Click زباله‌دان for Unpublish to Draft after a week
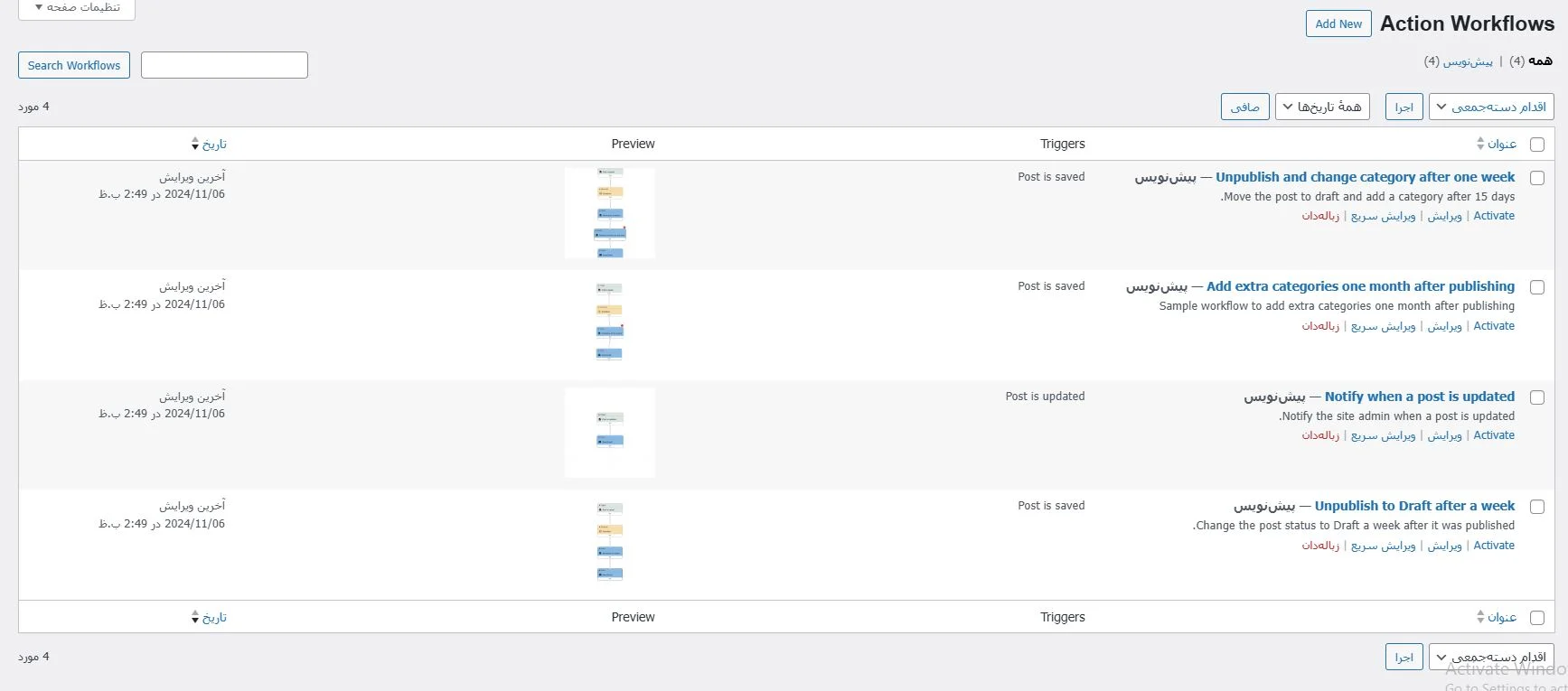The image size is (1568, 691). 1320,546
